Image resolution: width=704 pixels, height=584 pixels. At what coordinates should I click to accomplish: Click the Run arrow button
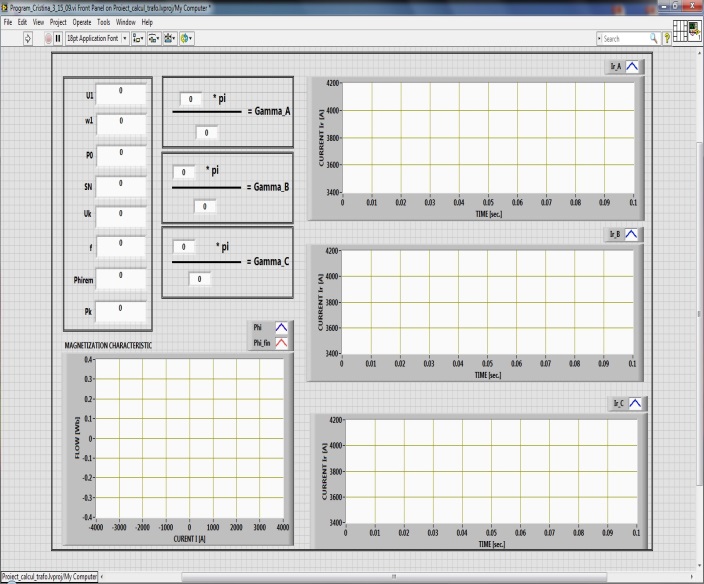28,38
